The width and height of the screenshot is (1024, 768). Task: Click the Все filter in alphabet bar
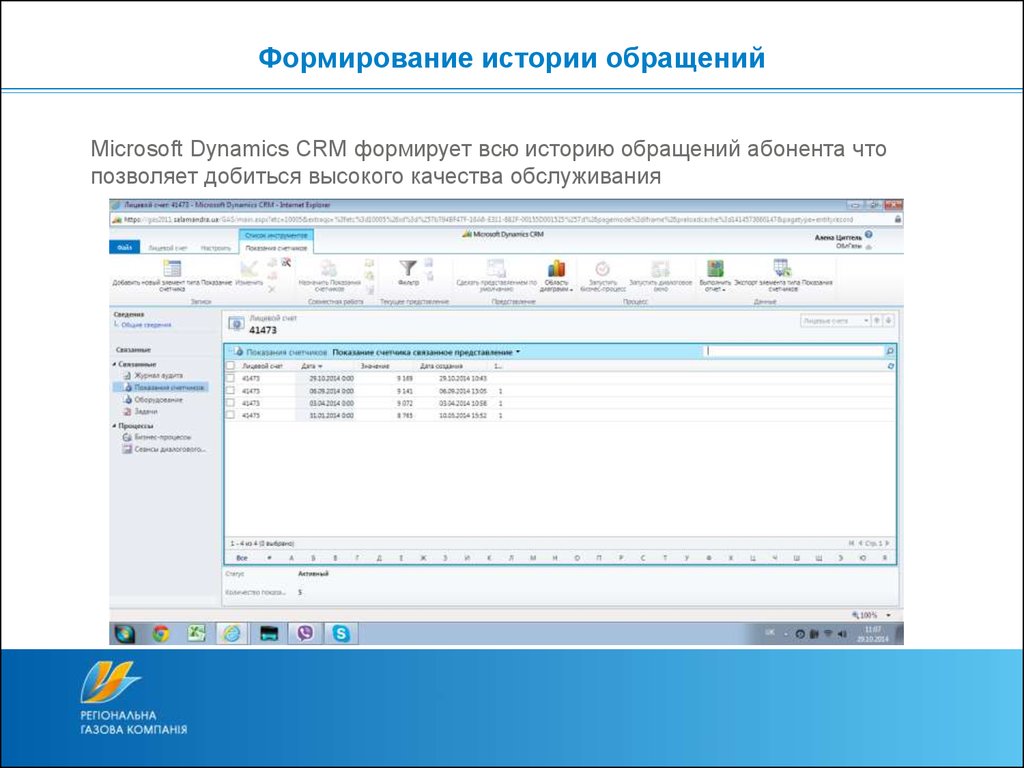[x=242, y=558]
